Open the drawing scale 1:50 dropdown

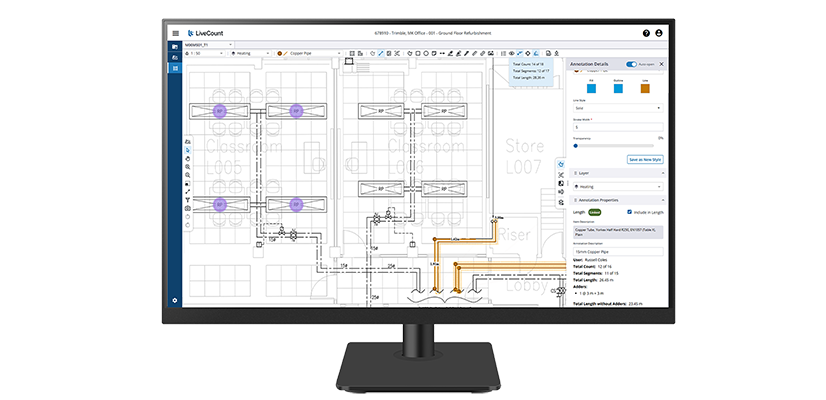[206, 53]
